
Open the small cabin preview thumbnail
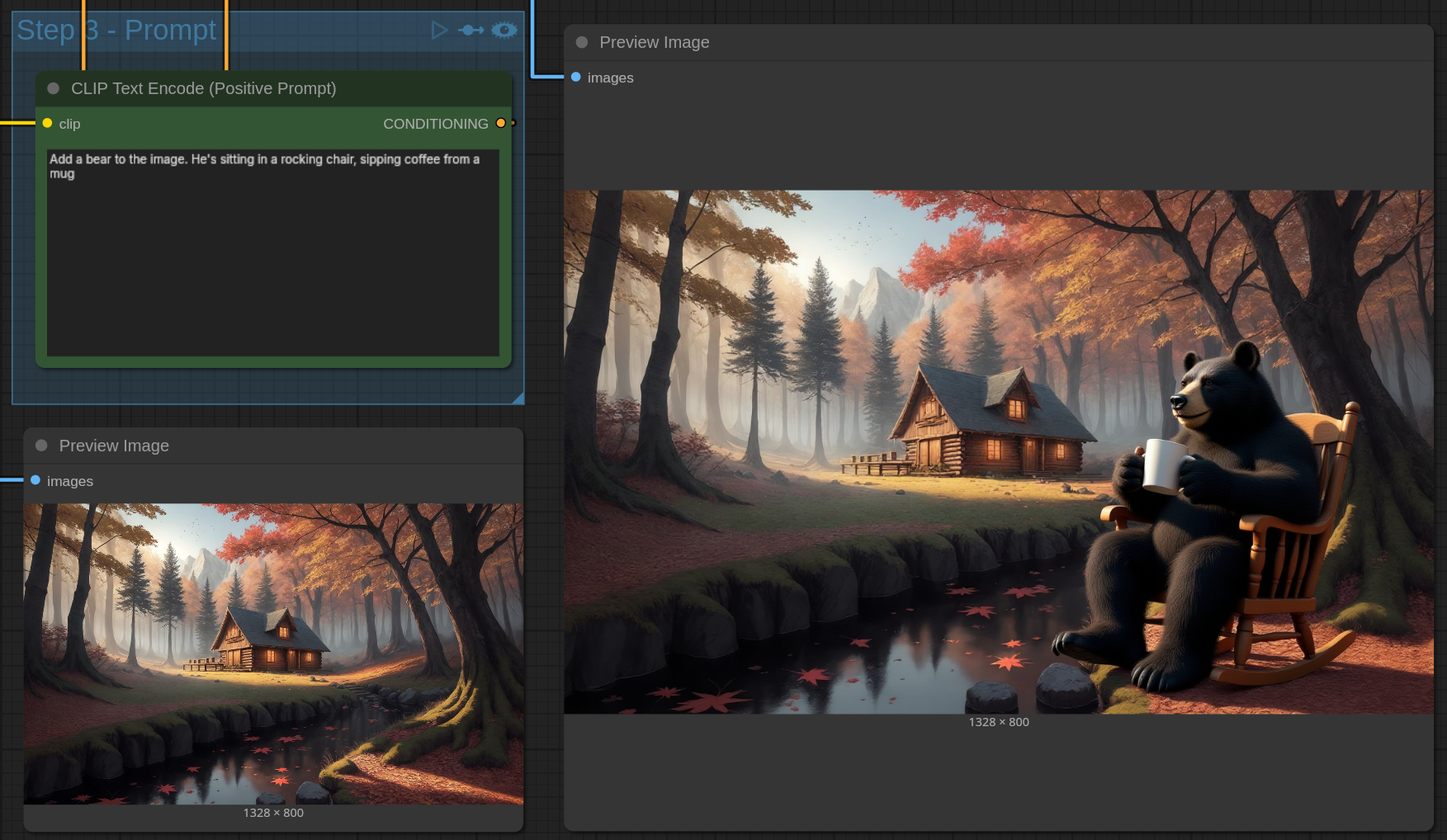point(273,654)
